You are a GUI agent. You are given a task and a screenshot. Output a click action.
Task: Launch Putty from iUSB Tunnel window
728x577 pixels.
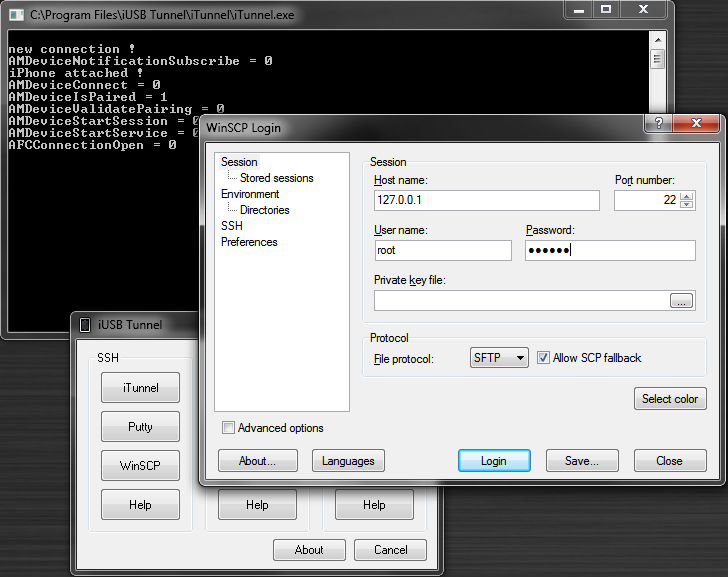[x=140, y=427]
